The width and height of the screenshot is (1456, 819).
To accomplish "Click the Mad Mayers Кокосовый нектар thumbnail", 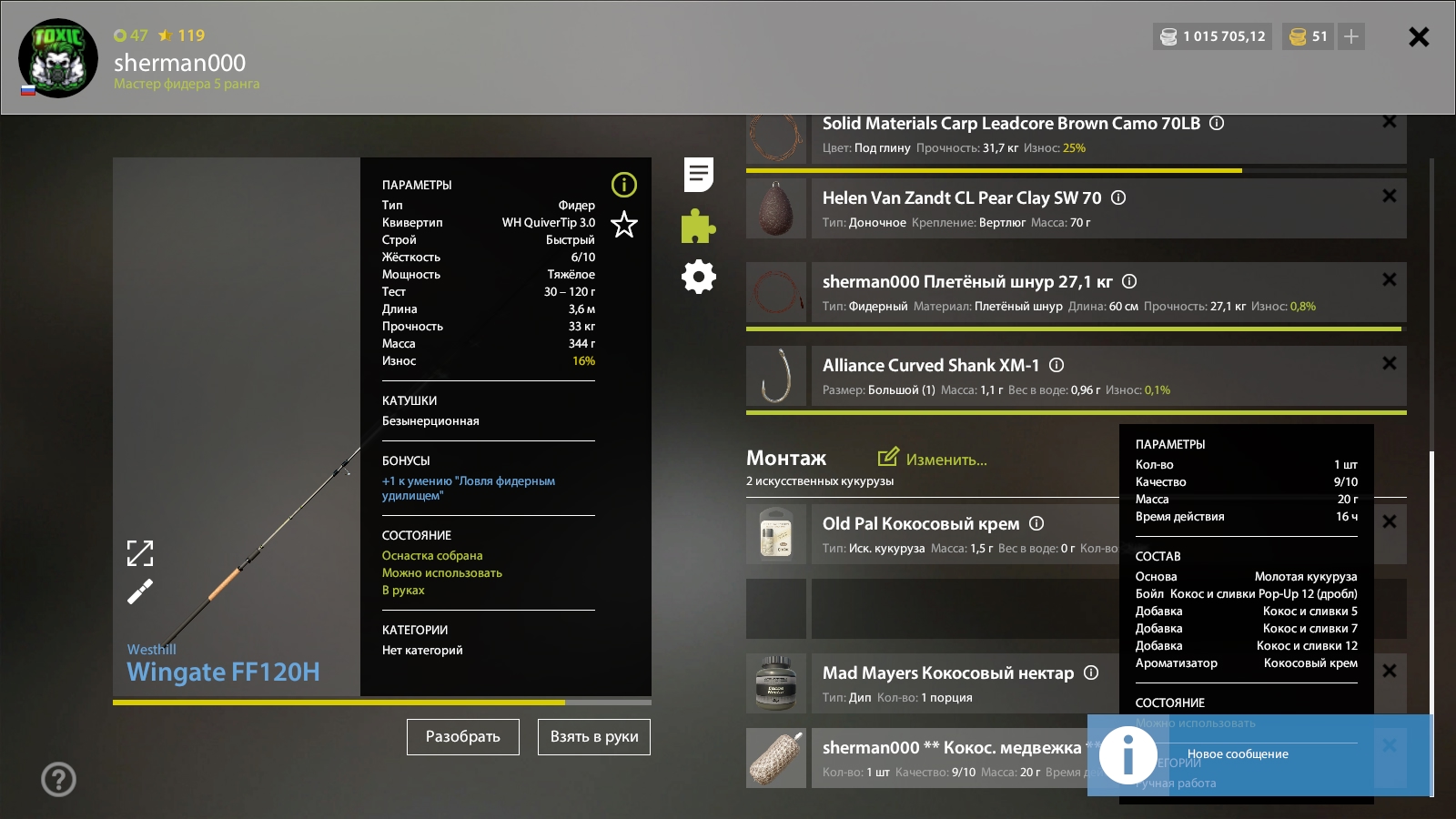I will pyautogui.click(x=776, y=682).
